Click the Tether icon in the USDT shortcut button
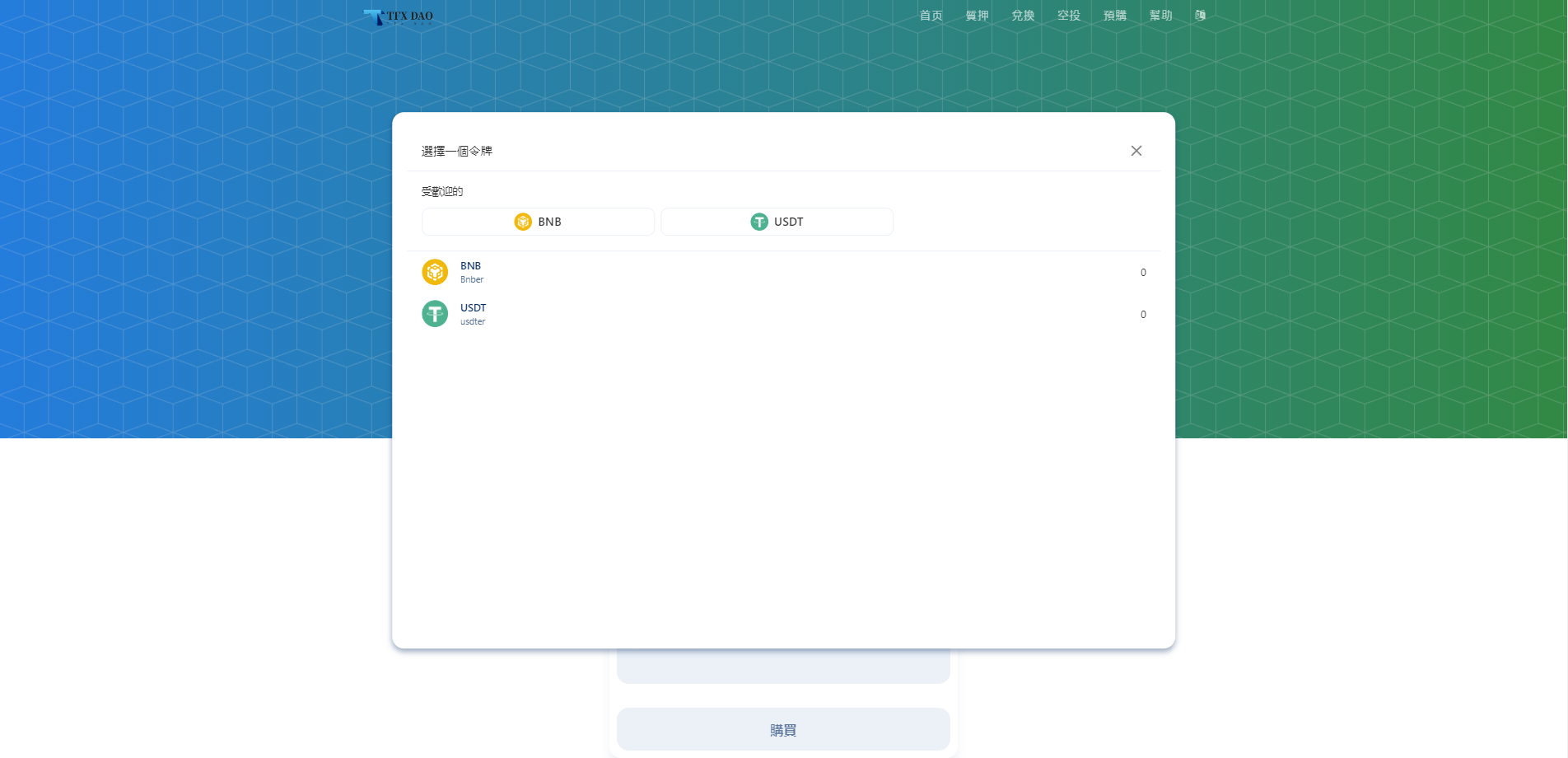Screen dimensions: 1568x758 click(x=758, y=221)
